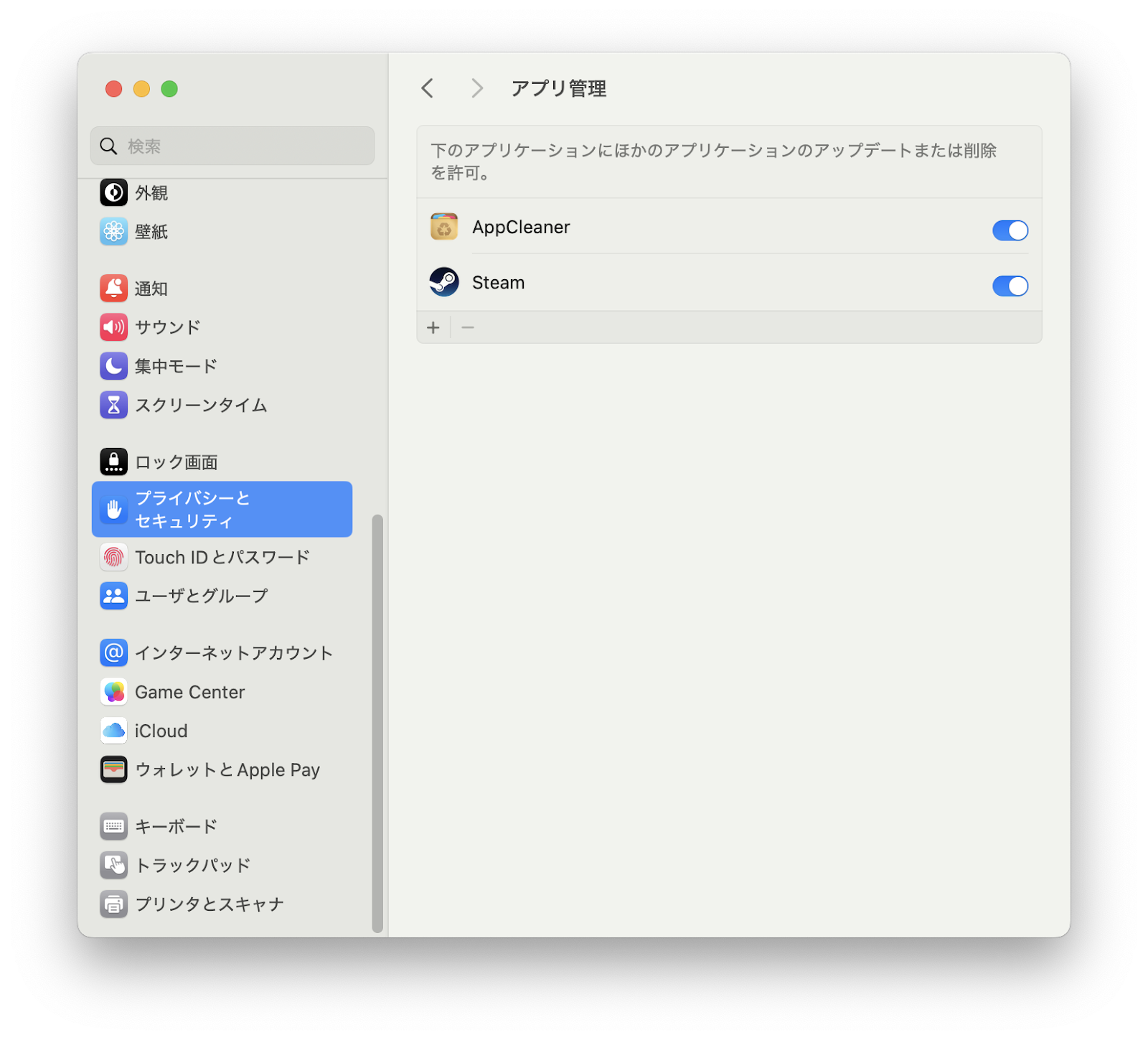Image resolution: width=1148 pixels, height=1040 pixels.
Task: Open the インターネットアカウント @ icon
Action: (x=113, y=652)
